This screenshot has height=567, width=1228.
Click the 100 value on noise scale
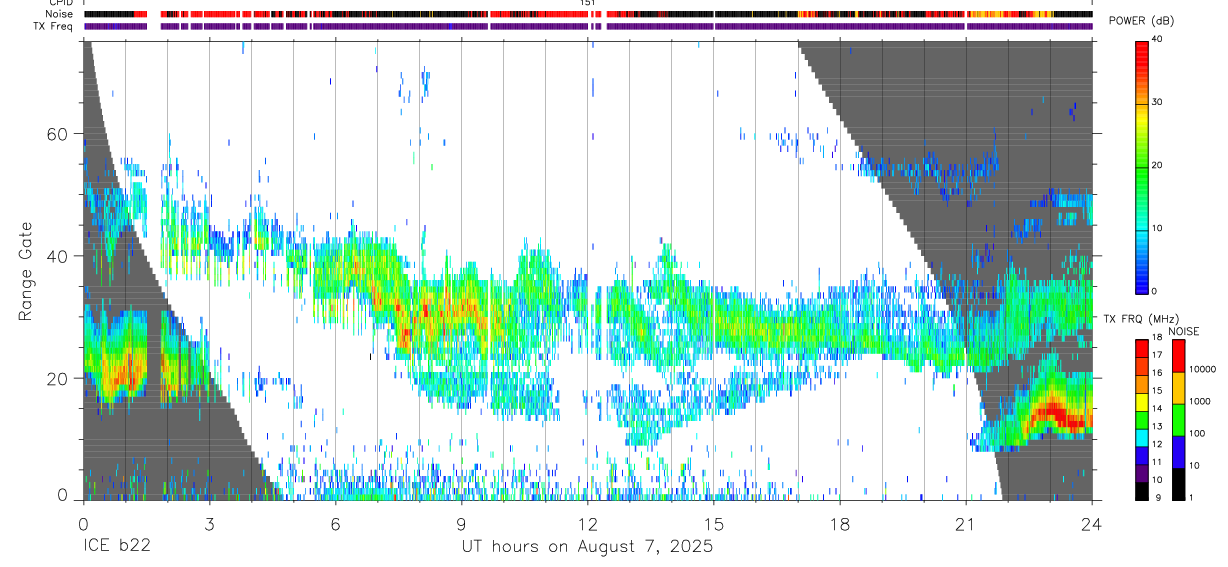click(1199, 434)
